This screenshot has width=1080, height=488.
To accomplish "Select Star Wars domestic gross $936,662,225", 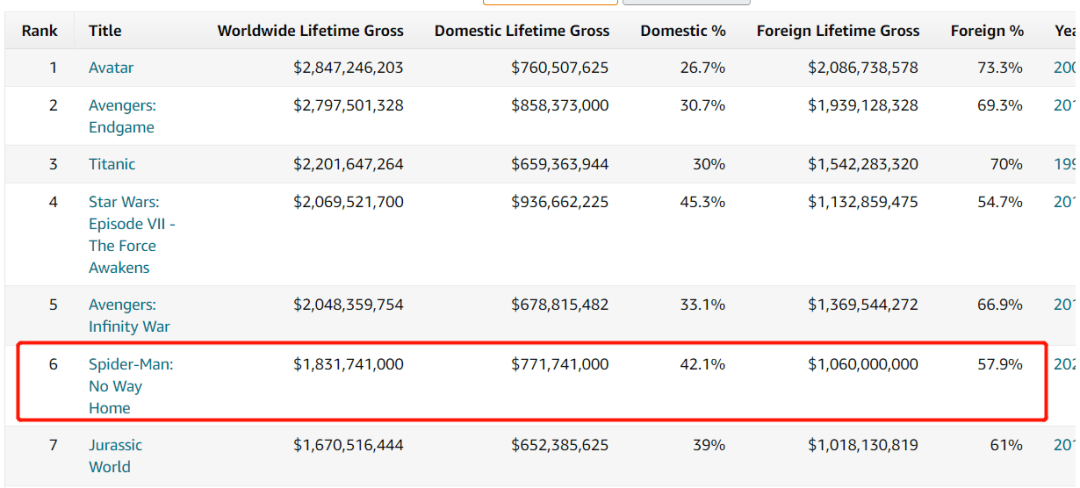I will (560, 202).
